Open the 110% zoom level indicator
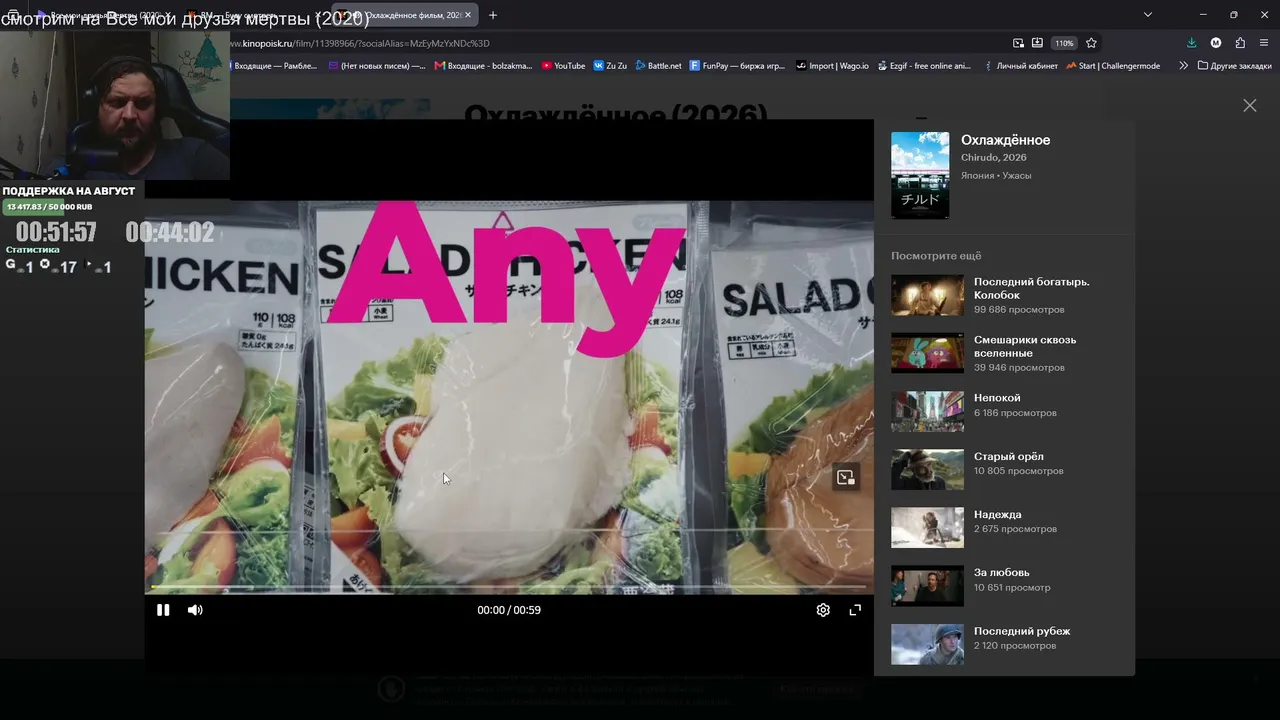This screenshot has width=1280, height=720. [1063, 43]
